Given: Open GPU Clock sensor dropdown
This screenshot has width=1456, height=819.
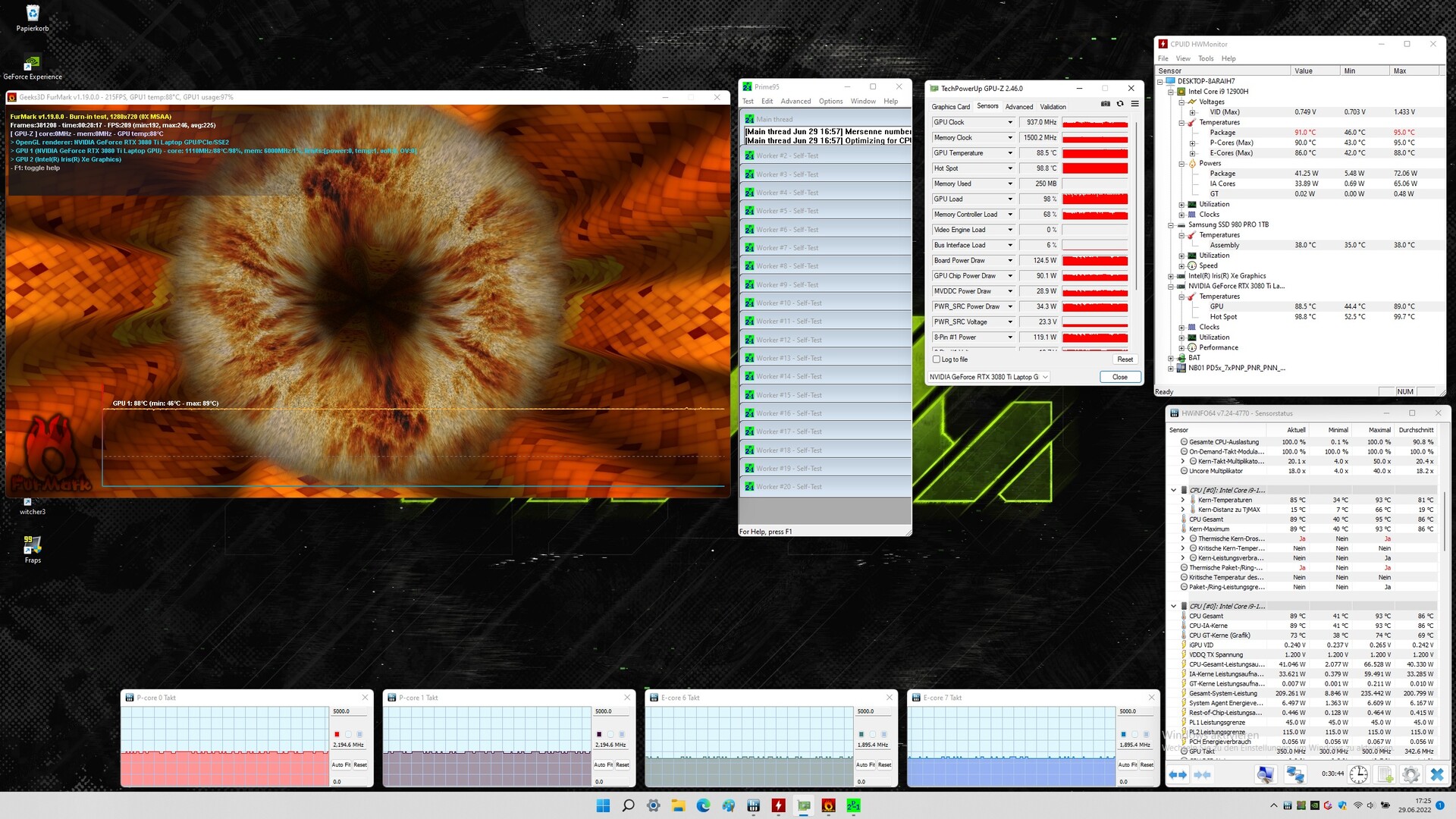Looking at the screenshot, I should pos(1009,122).
